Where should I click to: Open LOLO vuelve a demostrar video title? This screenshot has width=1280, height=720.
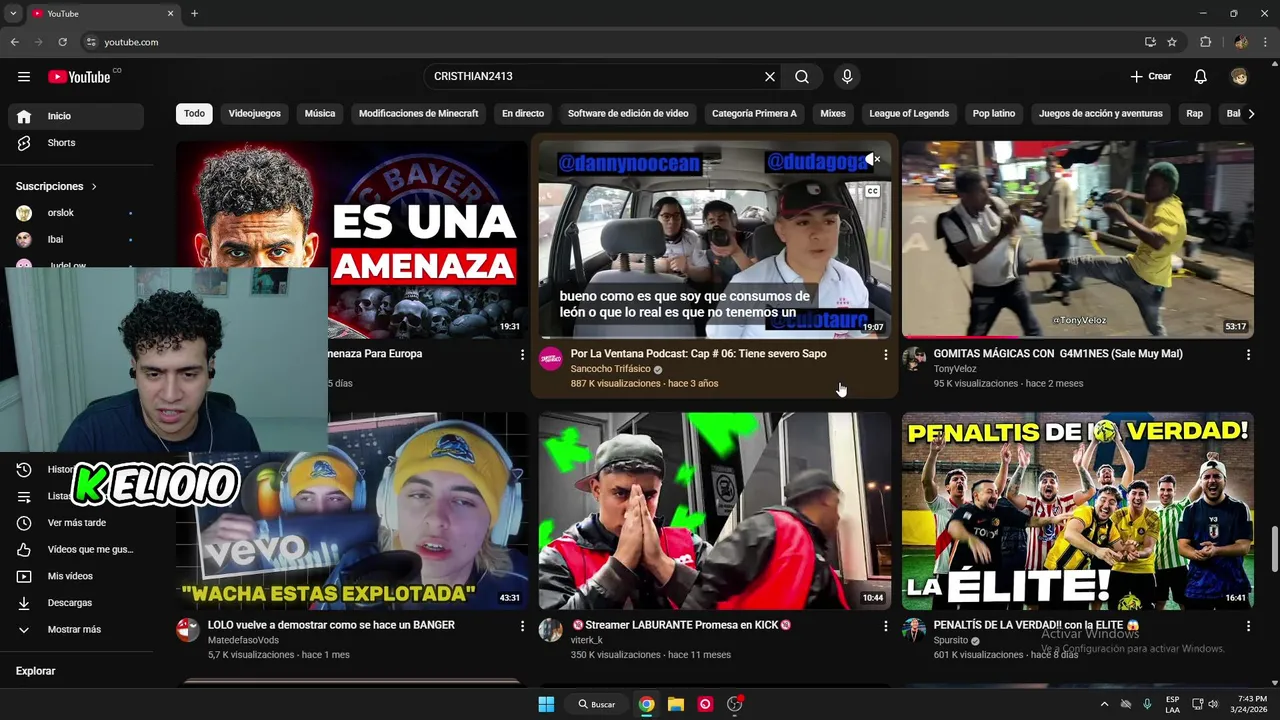click(331, 625)
